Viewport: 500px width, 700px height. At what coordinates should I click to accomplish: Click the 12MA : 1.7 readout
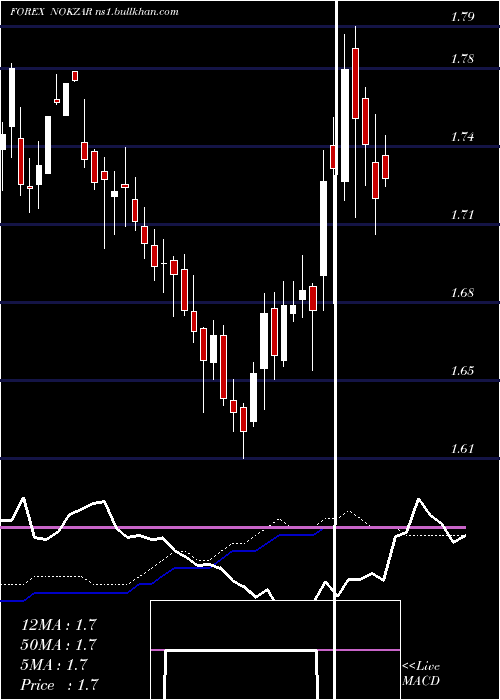(x=59, y=625)
